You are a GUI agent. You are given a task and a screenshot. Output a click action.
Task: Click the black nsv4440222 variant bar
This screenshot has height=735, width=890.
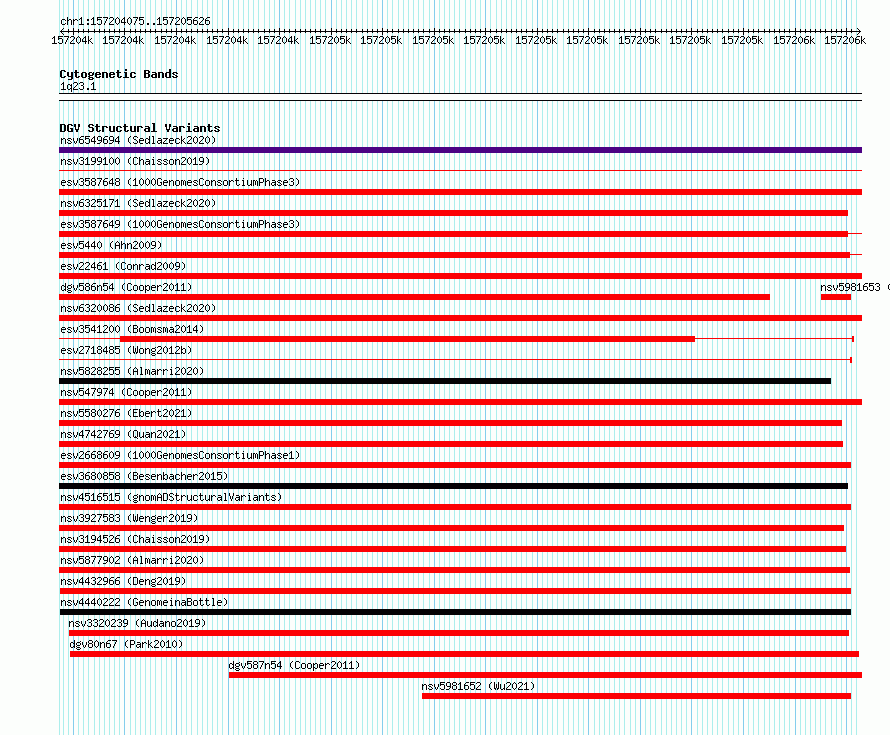[455, 612]
